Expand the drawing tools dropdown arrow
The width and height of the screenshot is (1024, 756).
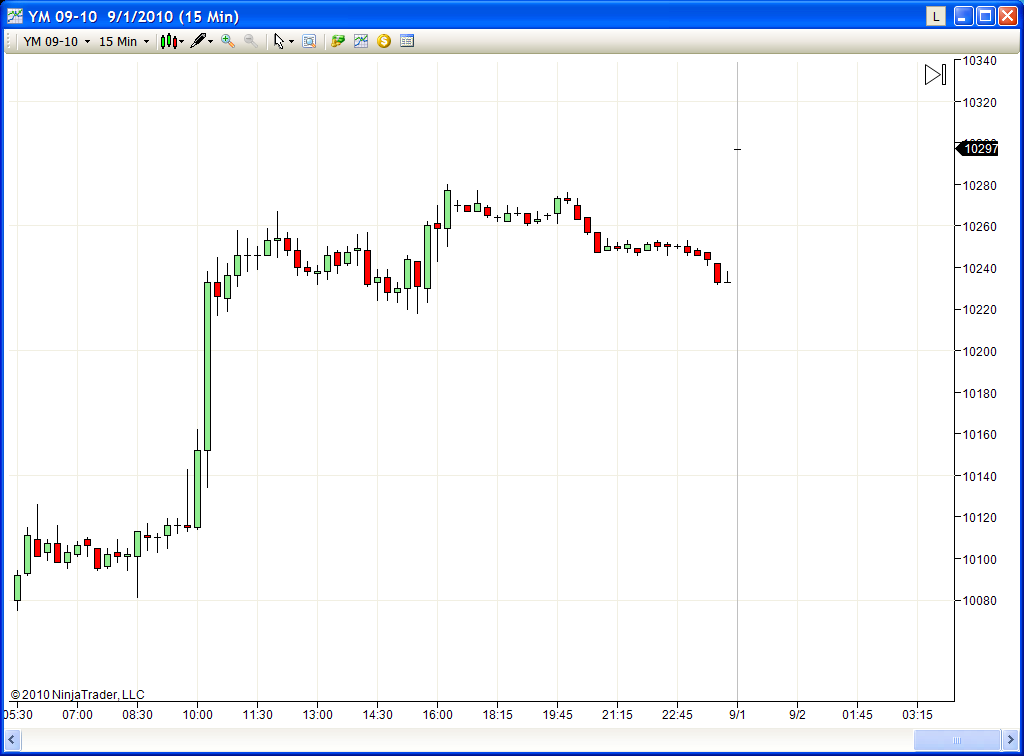coord(210,41)
